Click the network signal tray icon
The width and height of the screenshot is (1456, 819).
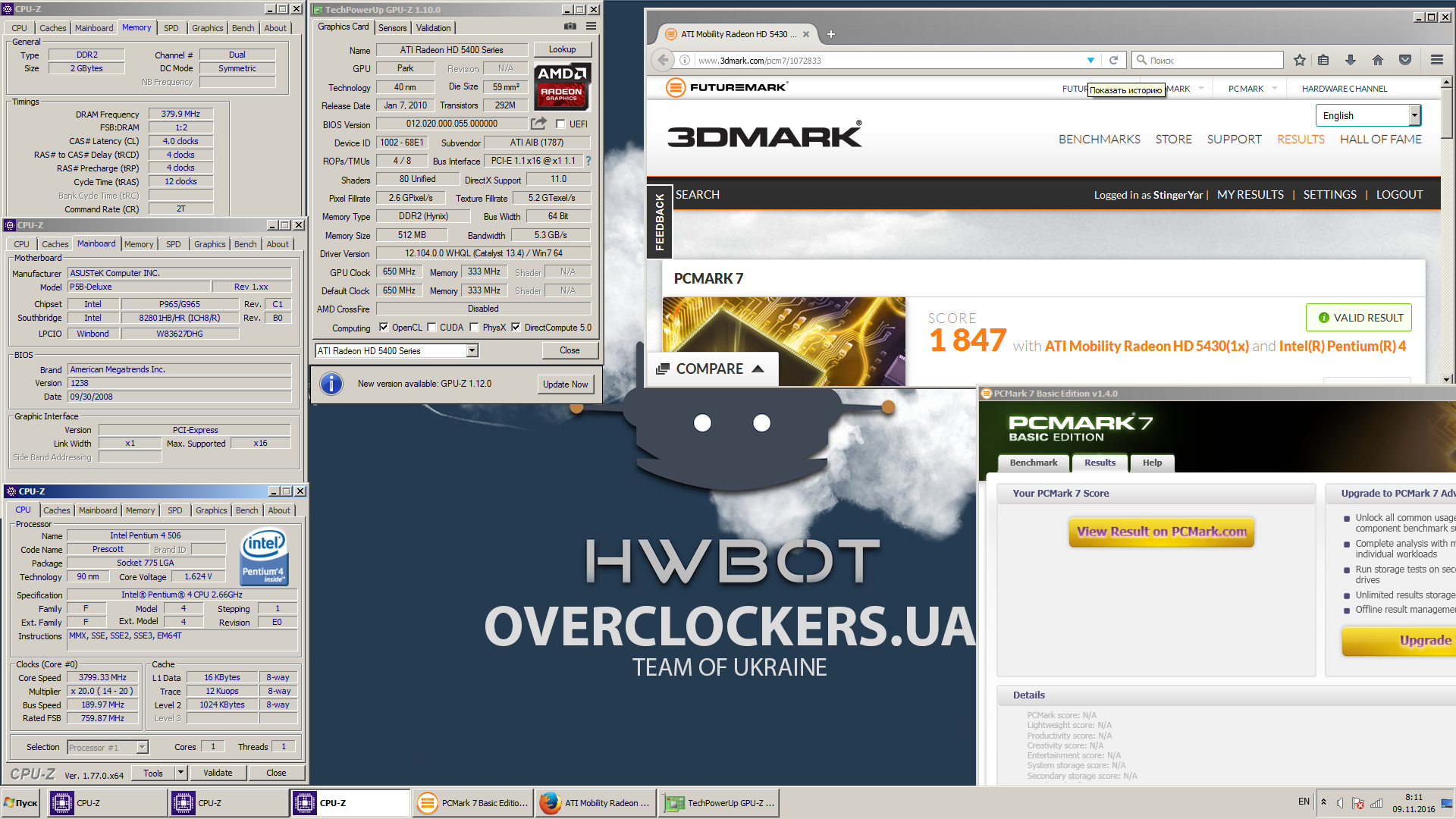pyautogui.click(x=1376, y=803)
